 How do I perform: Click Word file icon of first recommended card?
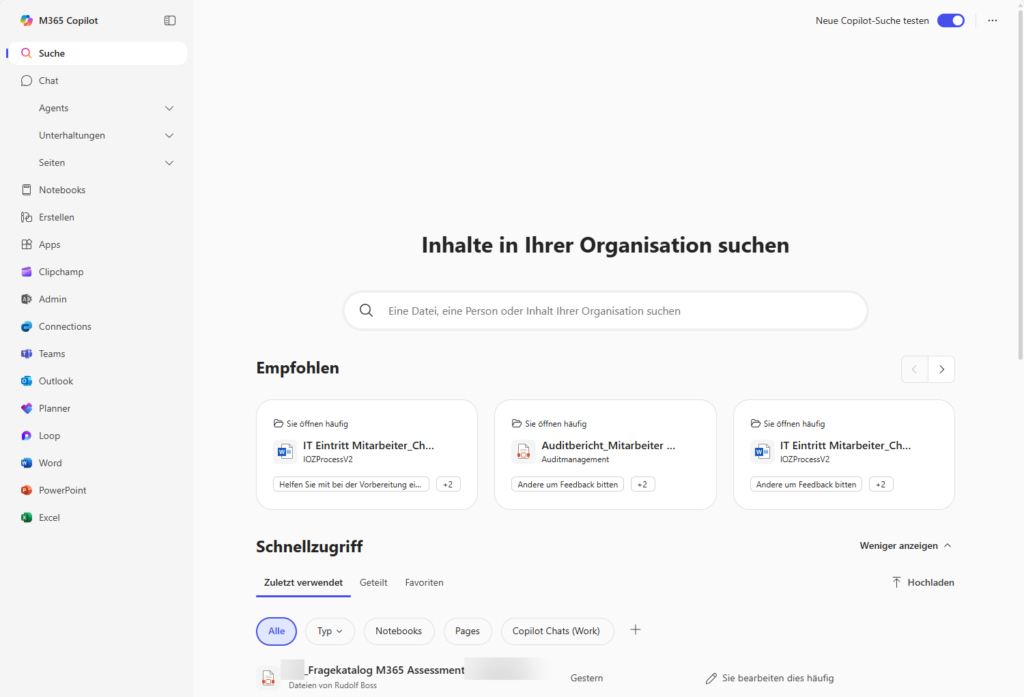[x=285, y=451]
